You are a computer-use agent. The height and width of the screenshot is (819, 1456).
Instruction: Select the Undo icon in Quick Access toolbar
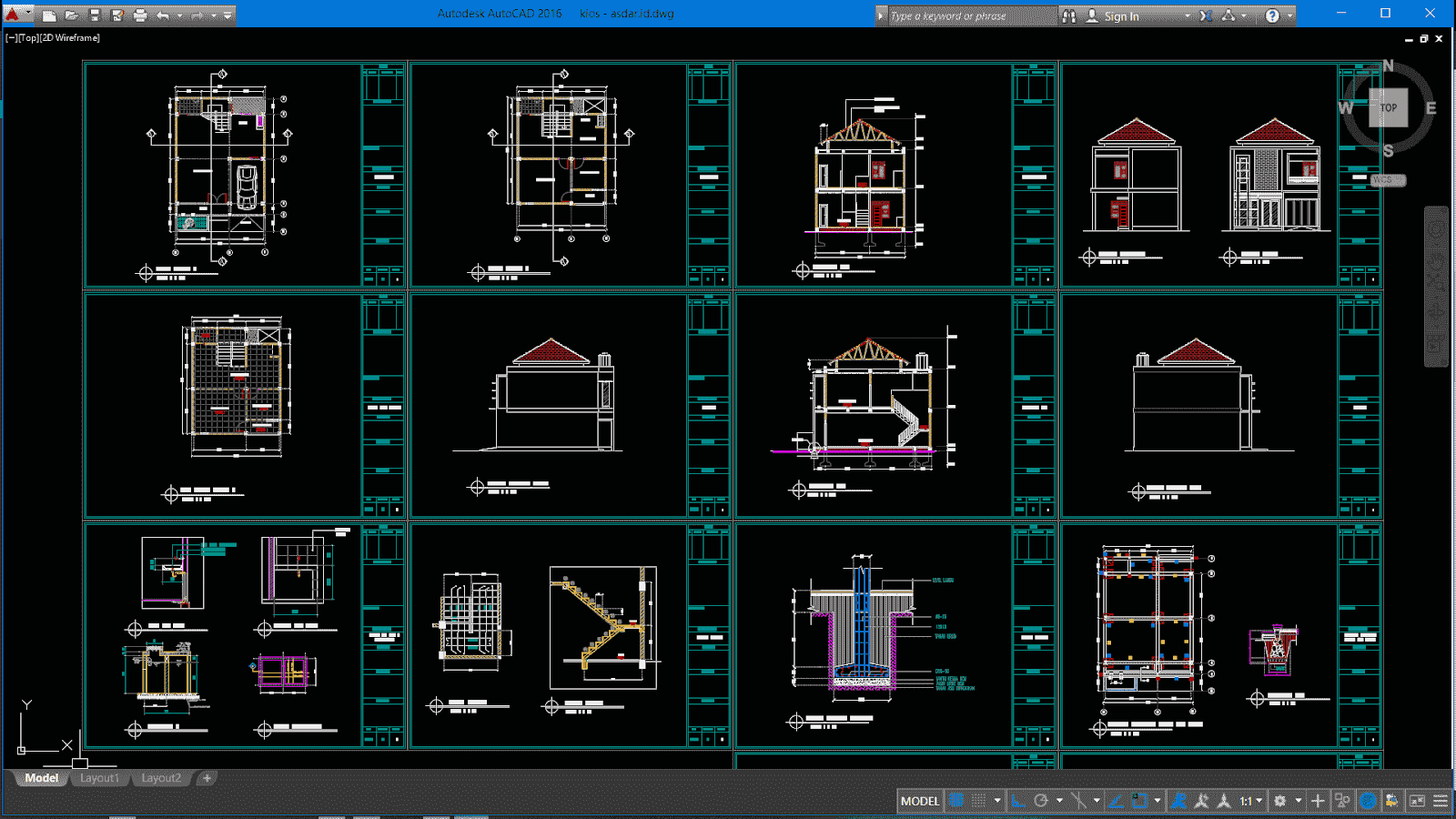164,15
